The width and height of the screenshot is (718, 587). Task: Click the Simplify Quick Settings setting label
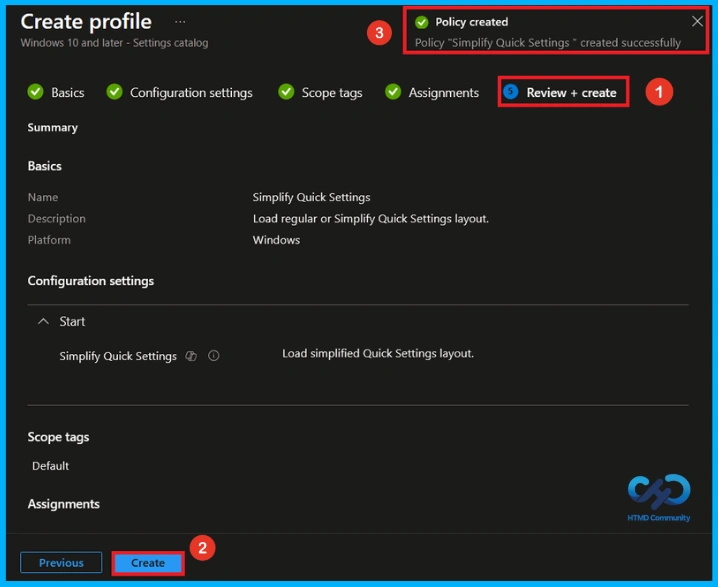click(118, 356)
